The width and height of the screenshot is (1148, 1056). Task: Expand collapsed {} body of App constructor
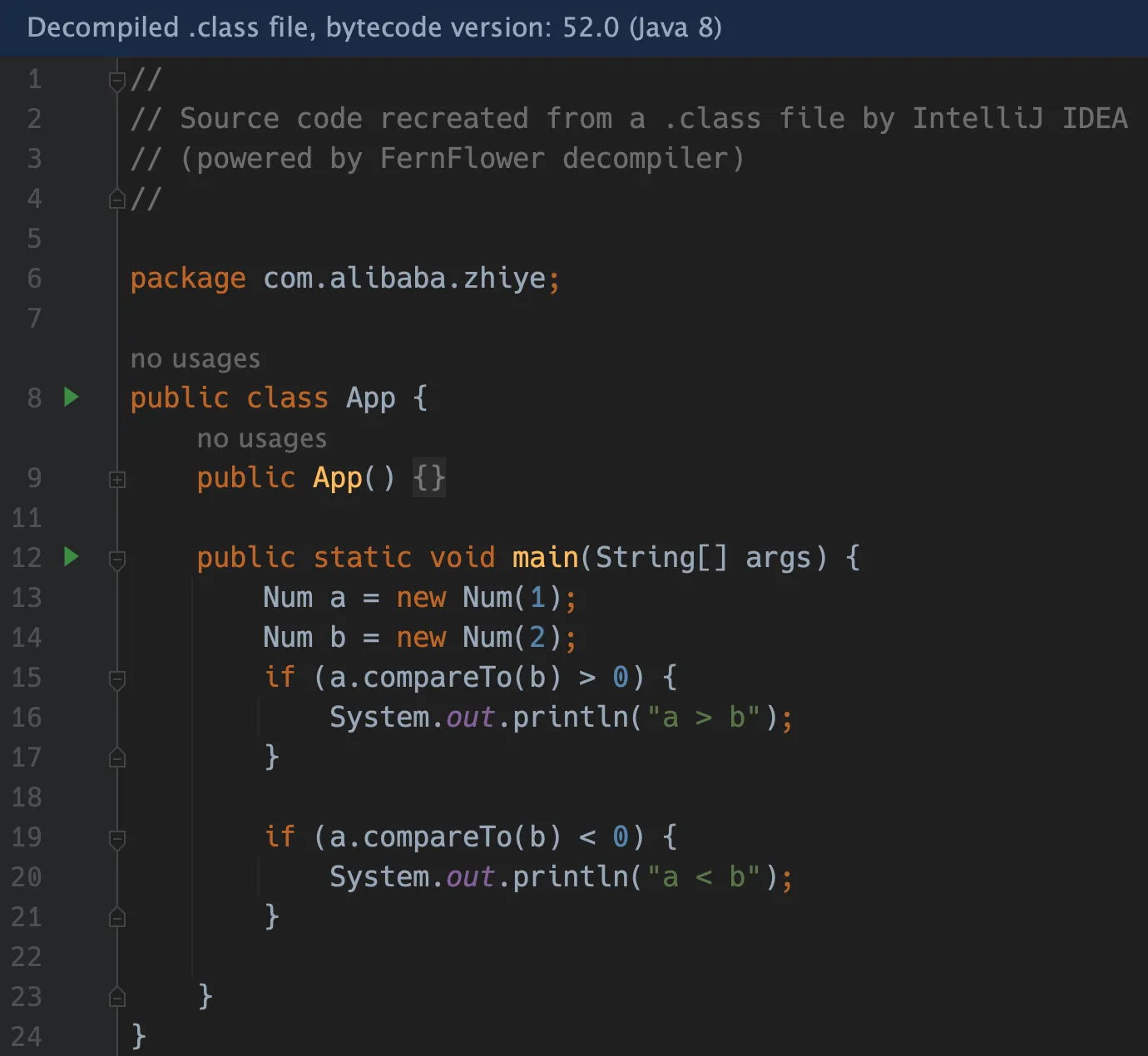(x=429, y=478)
